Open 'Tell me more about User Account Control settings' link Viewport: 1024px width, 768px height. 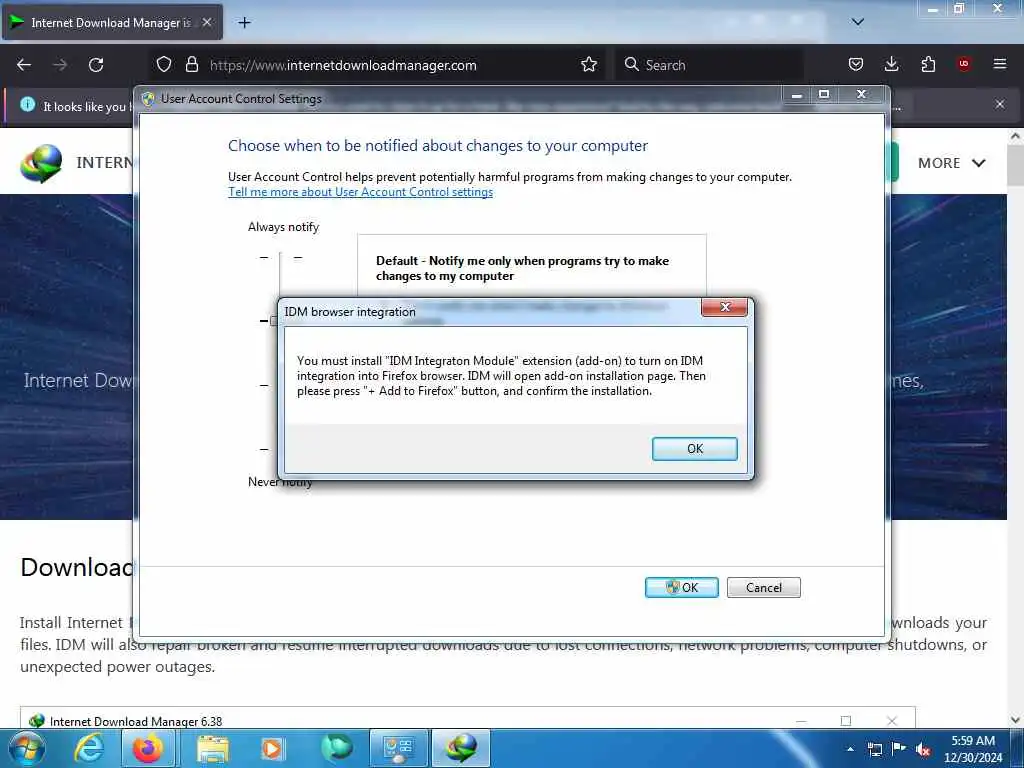point(360,192)
